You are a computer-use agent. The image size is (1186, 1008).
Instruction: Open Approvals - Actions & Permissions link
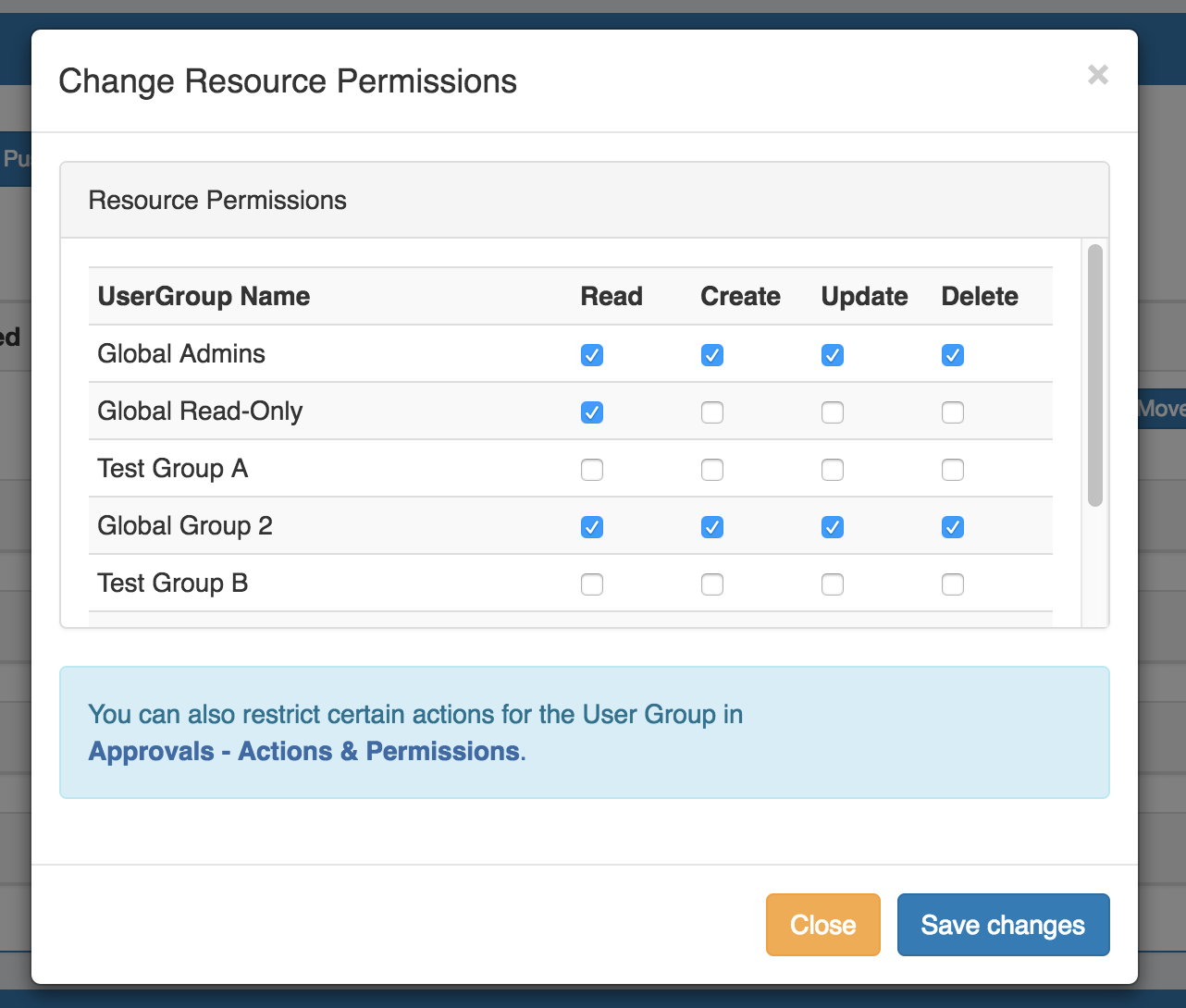pyautogui.click(x=304, y=751)
